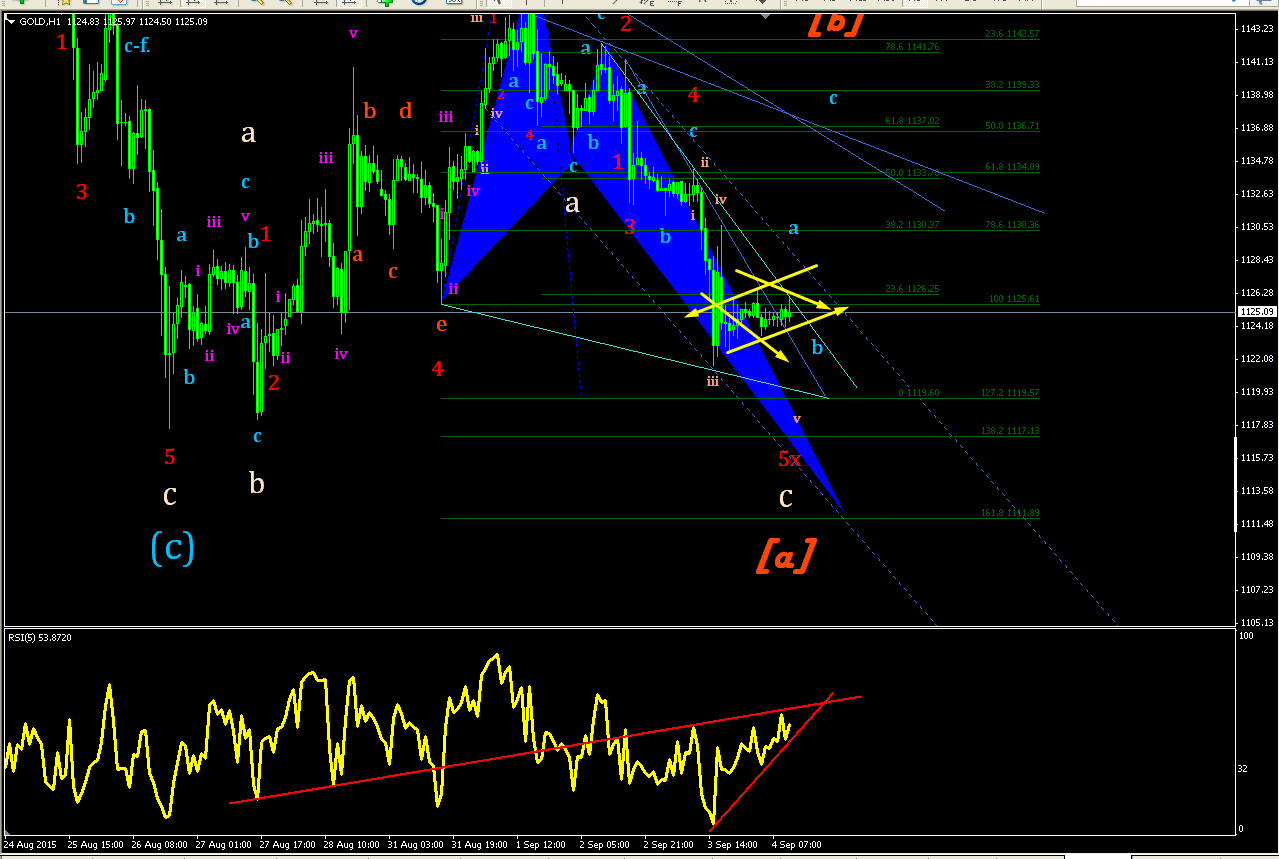
Task: Click the RSI(5) 53.8720 indicator label
Action: (x=40, y=637)
